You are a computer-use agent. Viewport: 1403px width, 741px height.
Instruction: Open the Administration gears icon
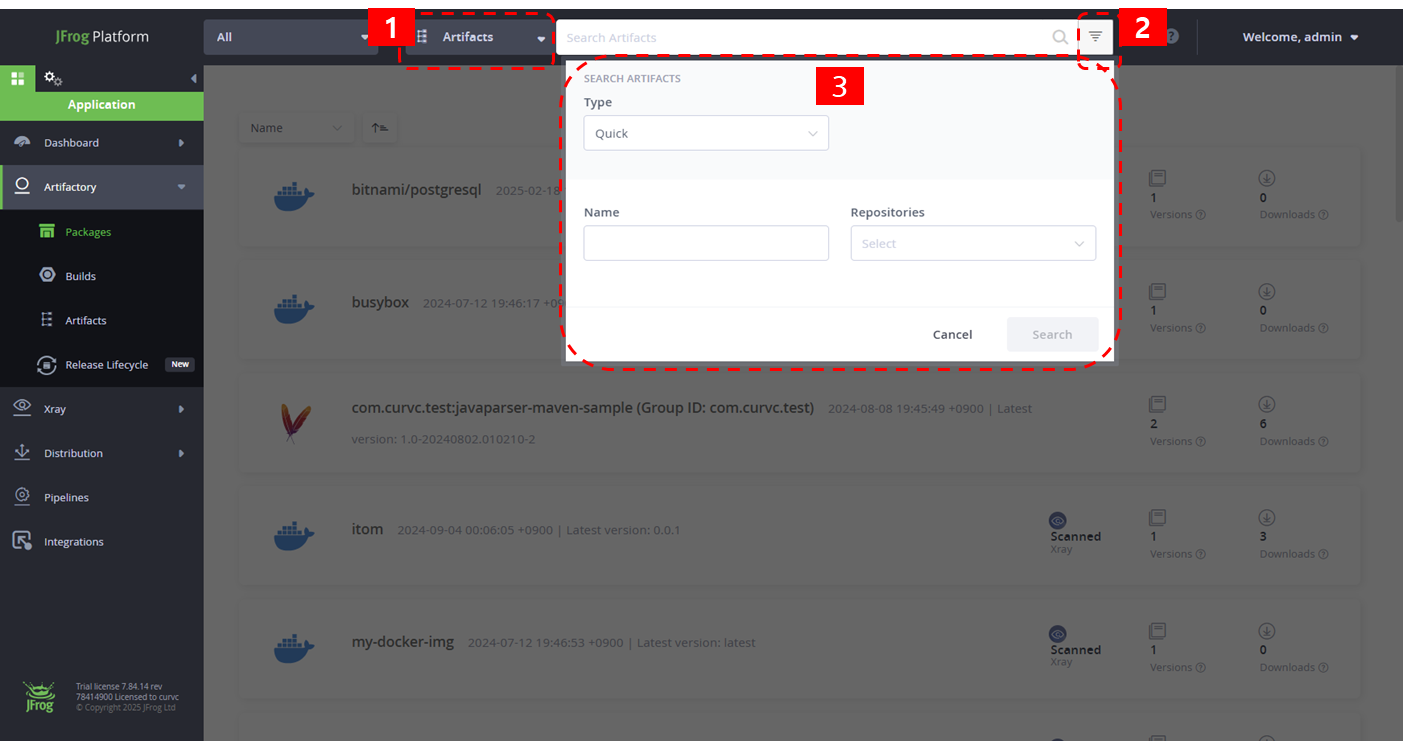point(53,78)
